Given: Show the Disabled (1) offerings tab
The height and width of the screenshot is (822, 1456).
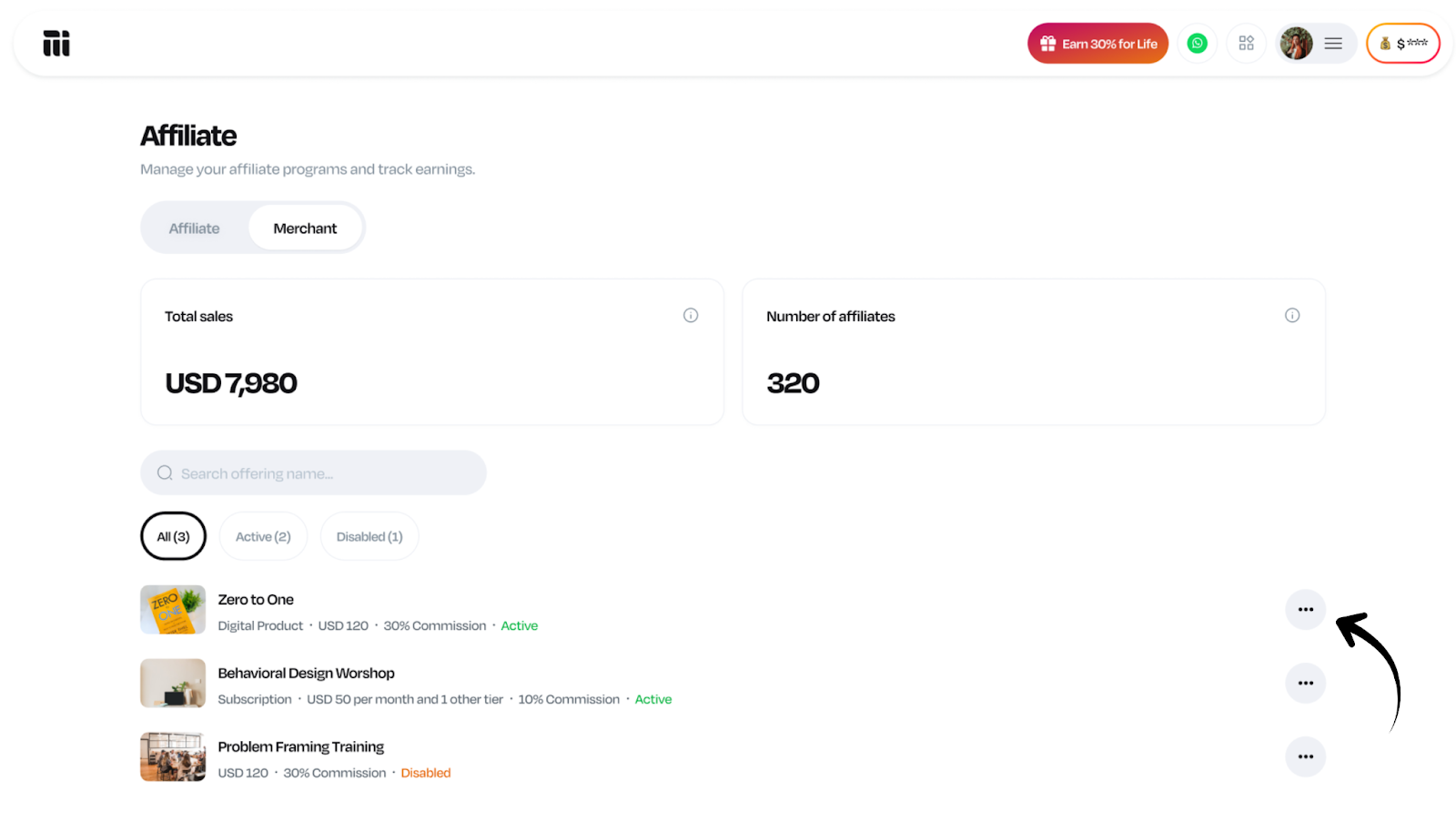Looking at the screenshot, I should 369,537.
